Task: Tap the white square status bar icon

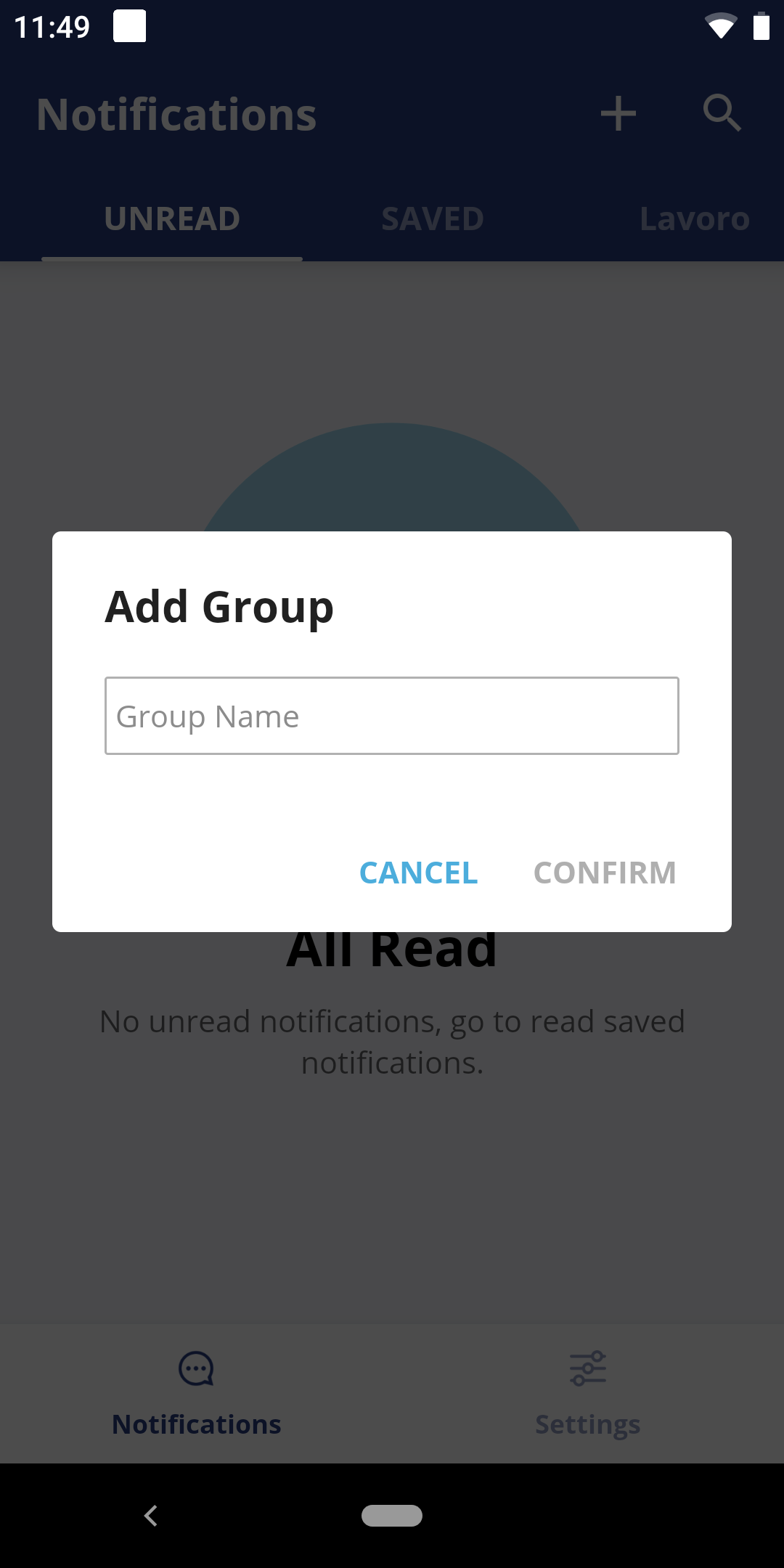Action: point(130,26)
